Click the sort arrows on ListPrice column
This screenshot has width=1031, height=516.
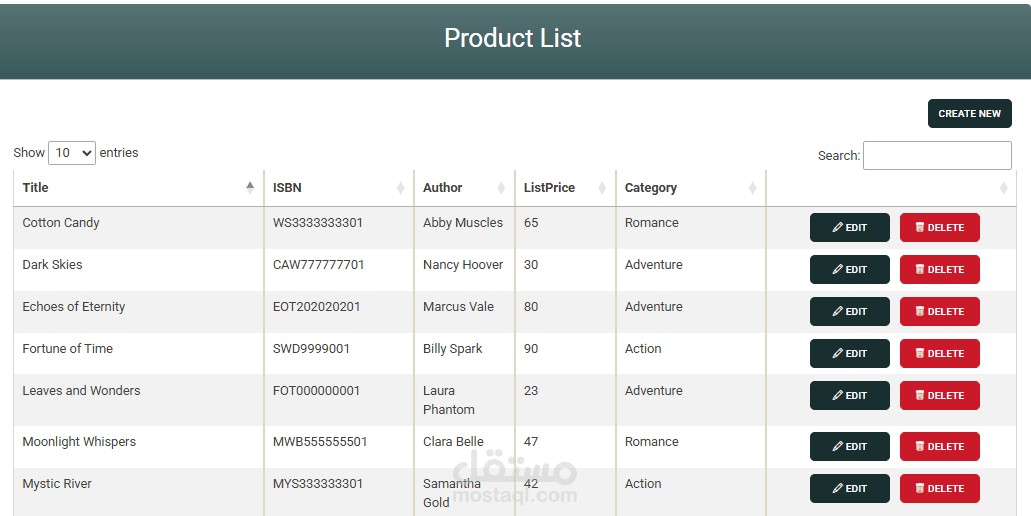602,188
